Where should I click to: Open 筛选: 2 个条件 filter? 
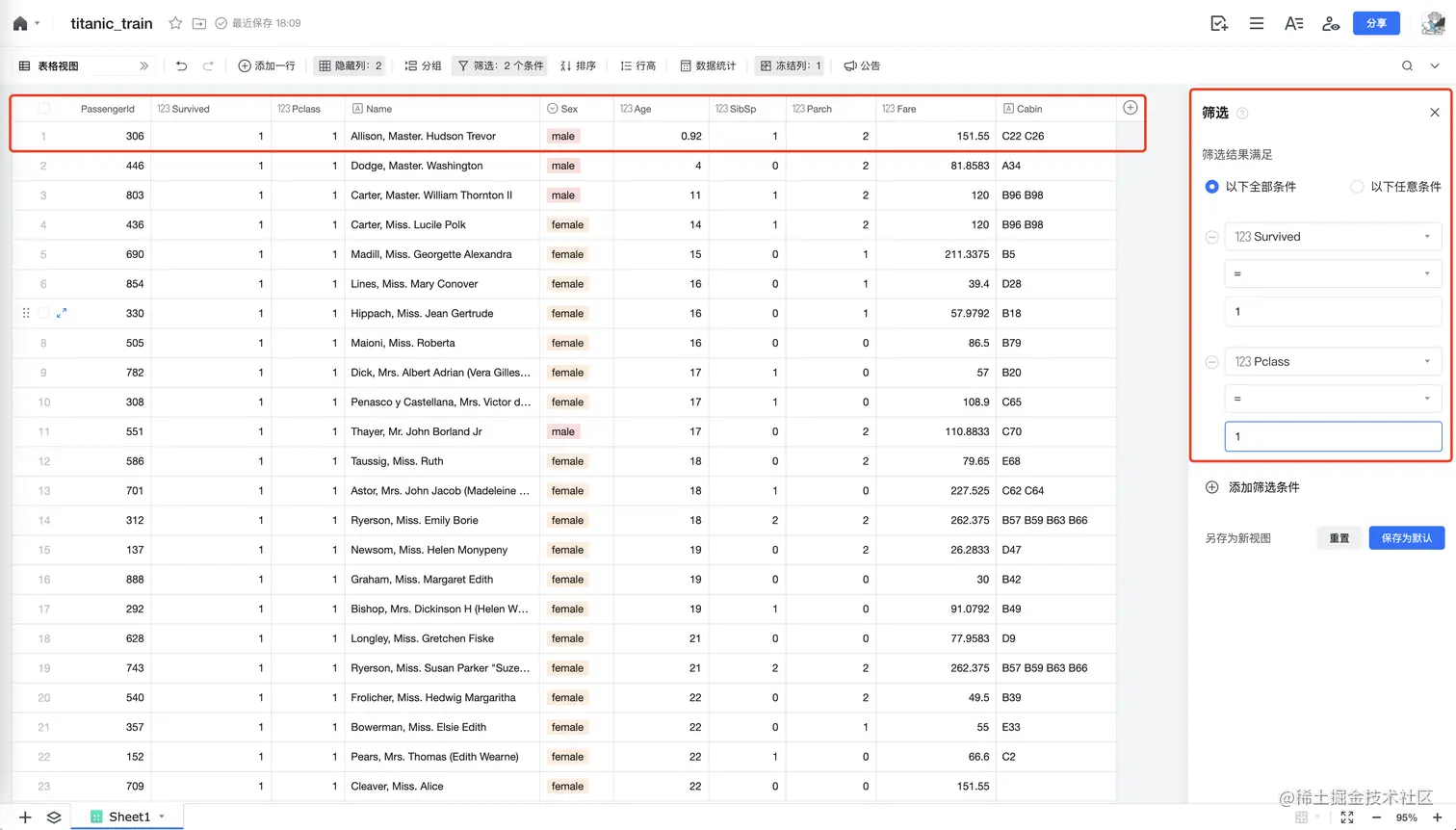[501, 65]
